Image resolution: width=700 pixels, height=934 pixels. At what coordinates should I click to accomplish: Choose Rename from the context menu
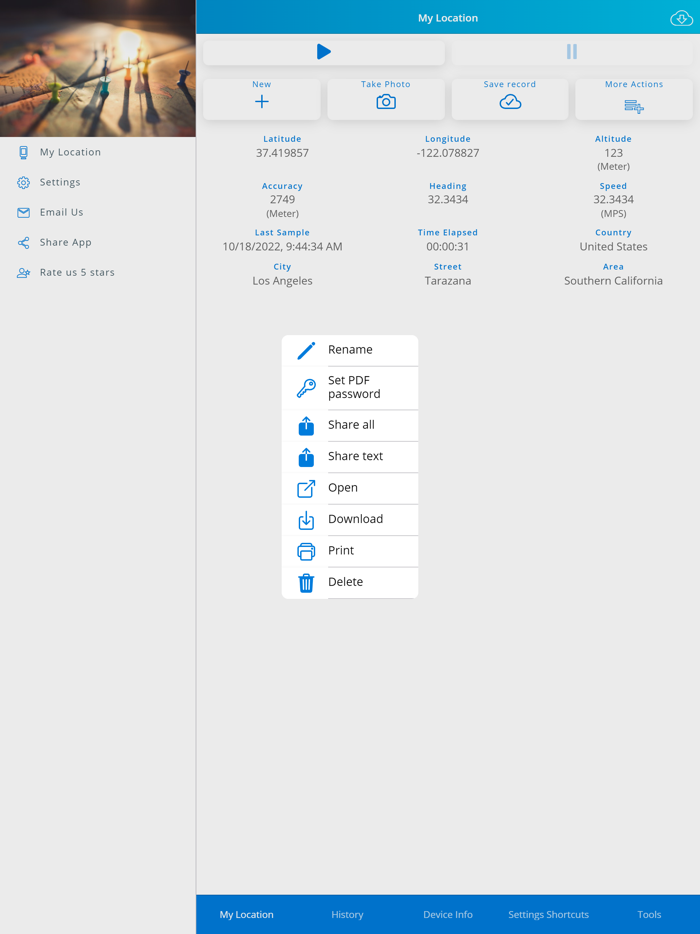point(350,350)
